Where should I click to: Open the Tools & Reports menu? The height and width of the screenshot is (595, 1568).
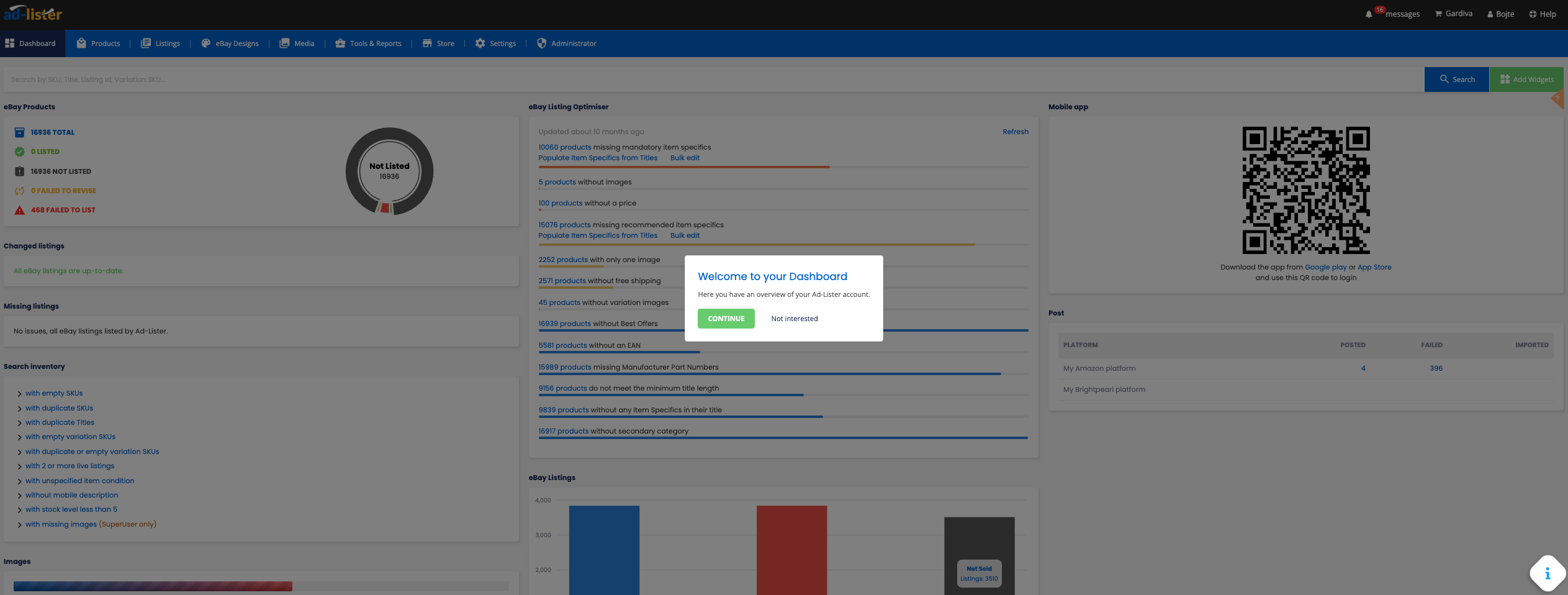click(x=369, y=43)
